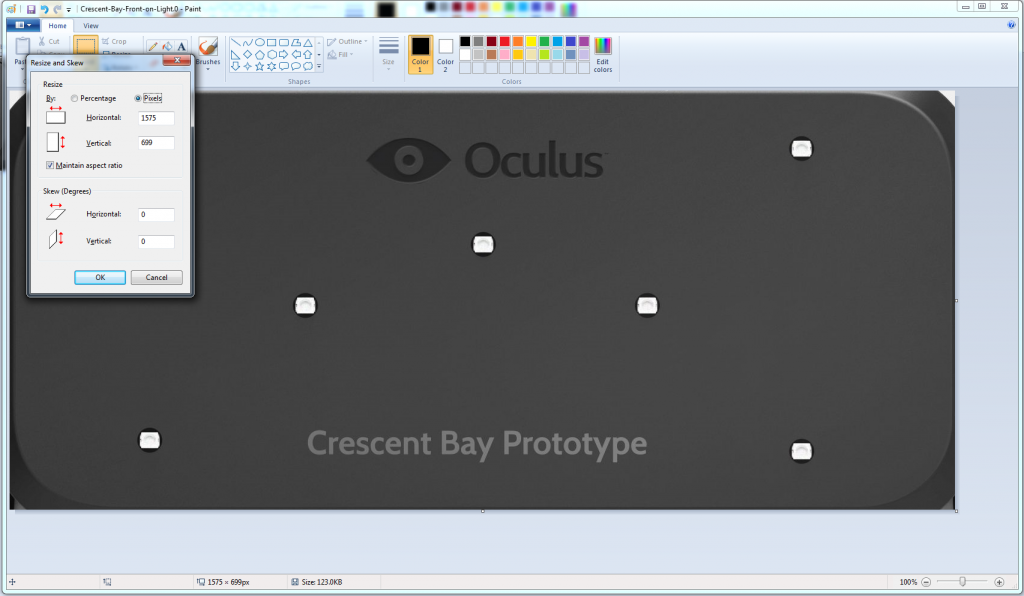Select the Pencil tool
Screen dimensions: 1024x596
pos(153,46)
